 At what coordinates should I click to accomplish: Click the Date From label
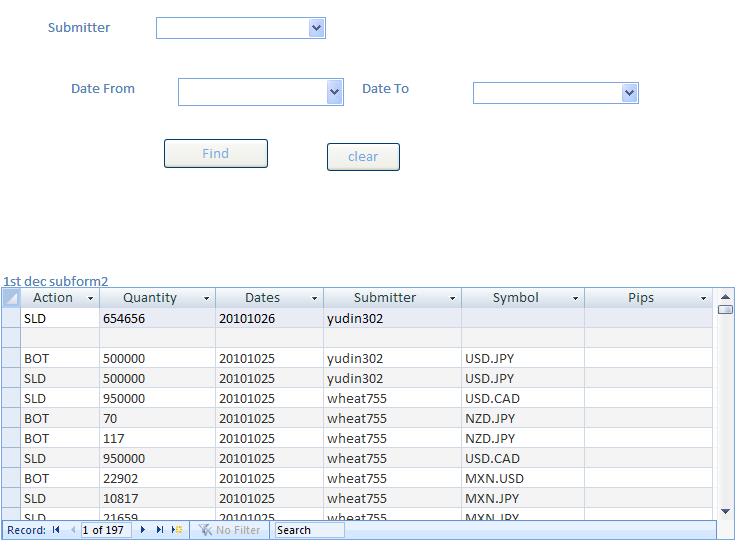(103, 88)
